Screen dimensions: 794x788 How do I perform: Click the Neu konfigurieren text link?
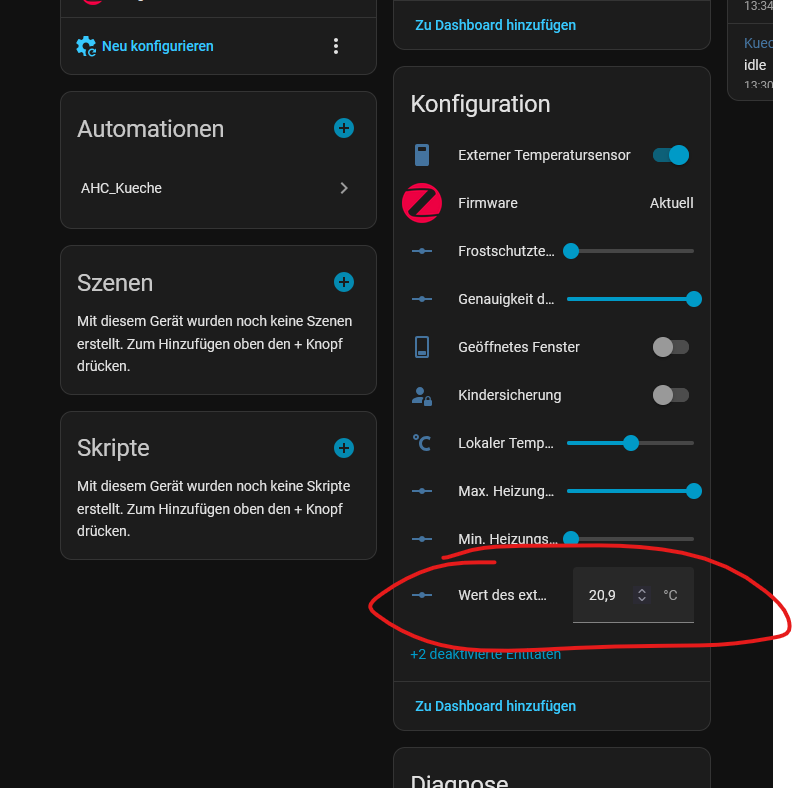157,46
